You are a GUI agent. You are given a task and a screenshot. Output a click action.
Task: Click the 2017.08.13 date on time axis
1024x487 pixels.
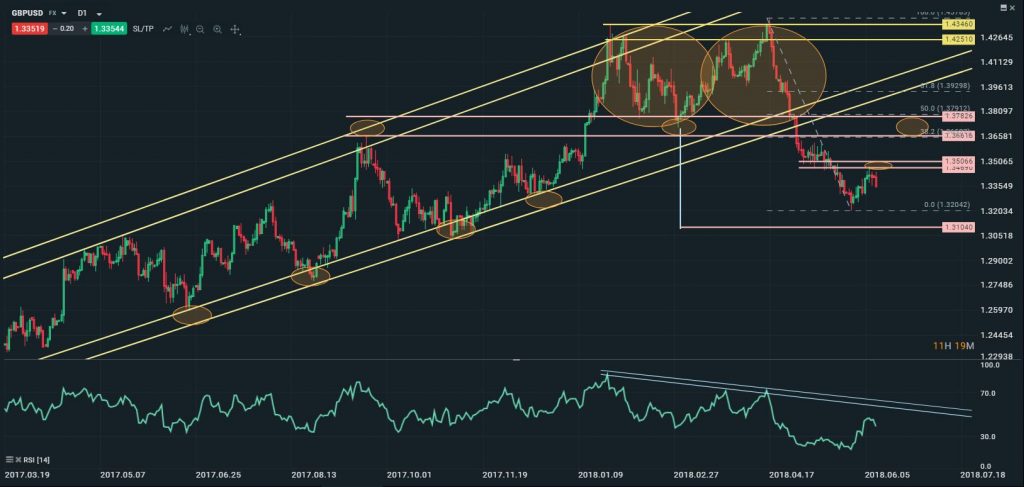point(313,475)
